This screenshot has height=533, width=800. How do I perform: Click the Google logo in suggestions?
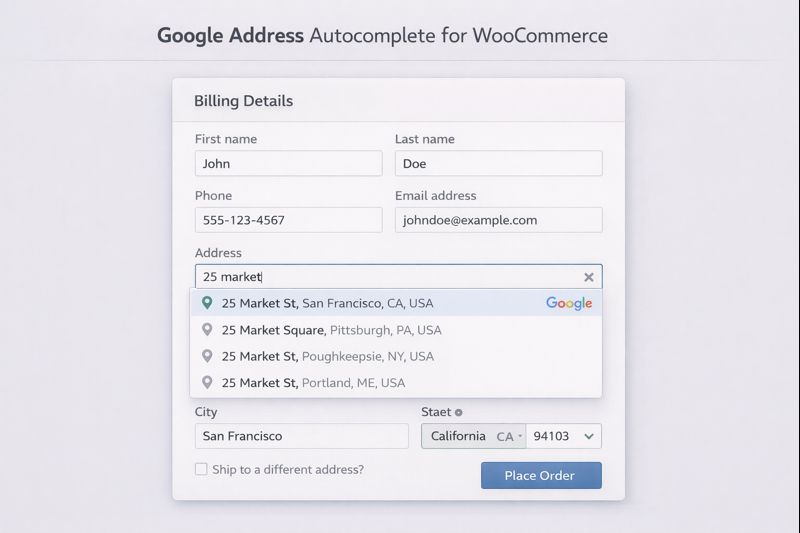coord(569,303)
